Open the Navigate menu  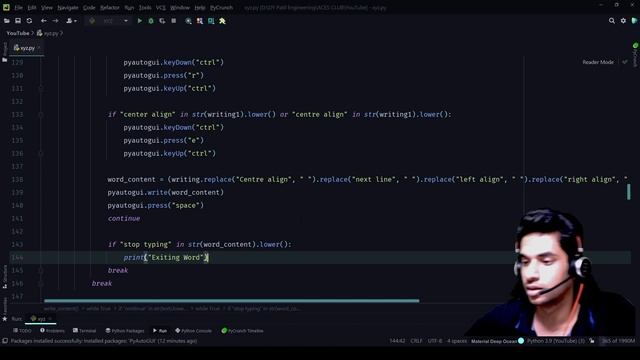click(68, 8)
